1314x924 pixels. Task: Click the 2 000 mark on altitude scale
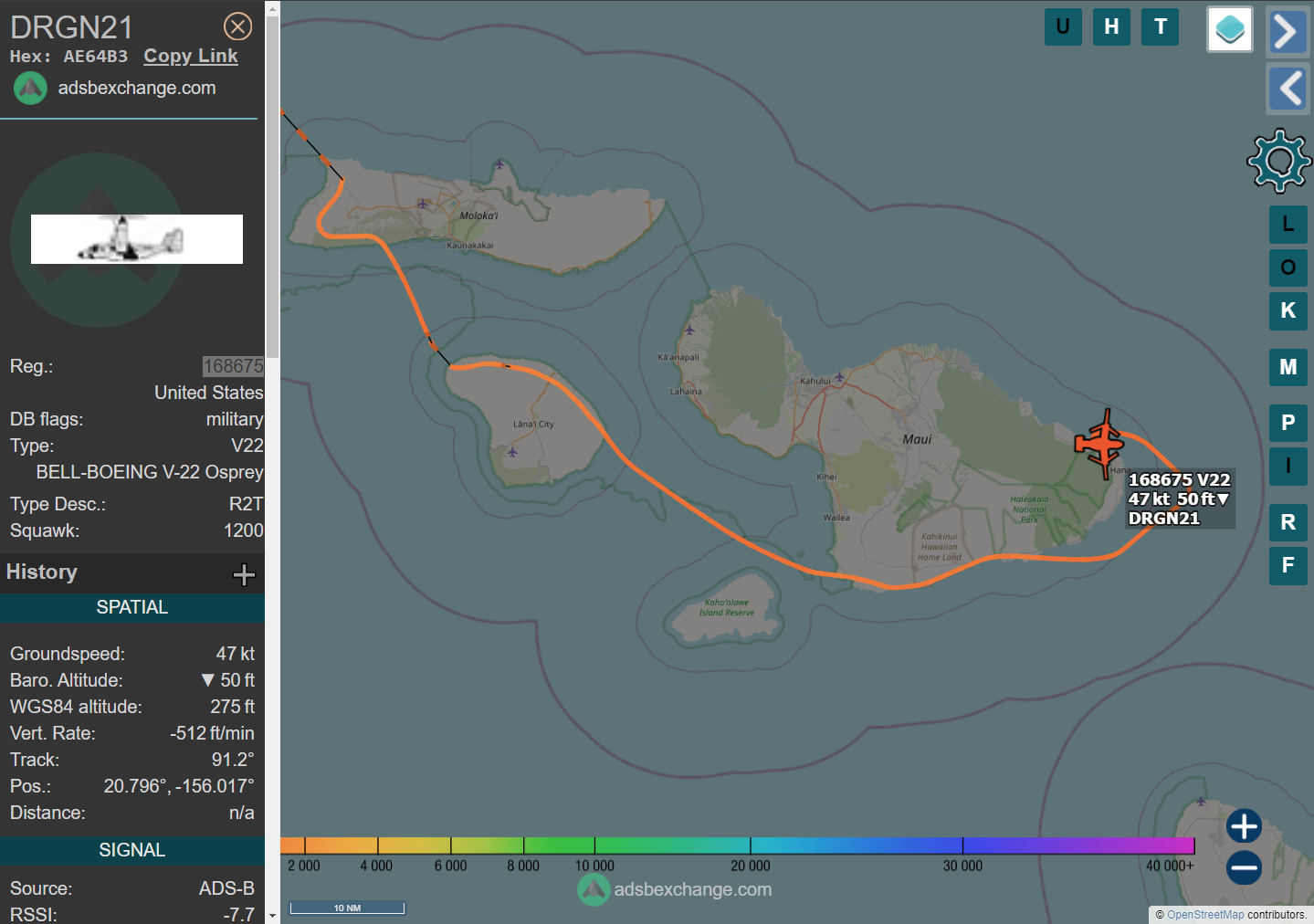tap(304, 866)
